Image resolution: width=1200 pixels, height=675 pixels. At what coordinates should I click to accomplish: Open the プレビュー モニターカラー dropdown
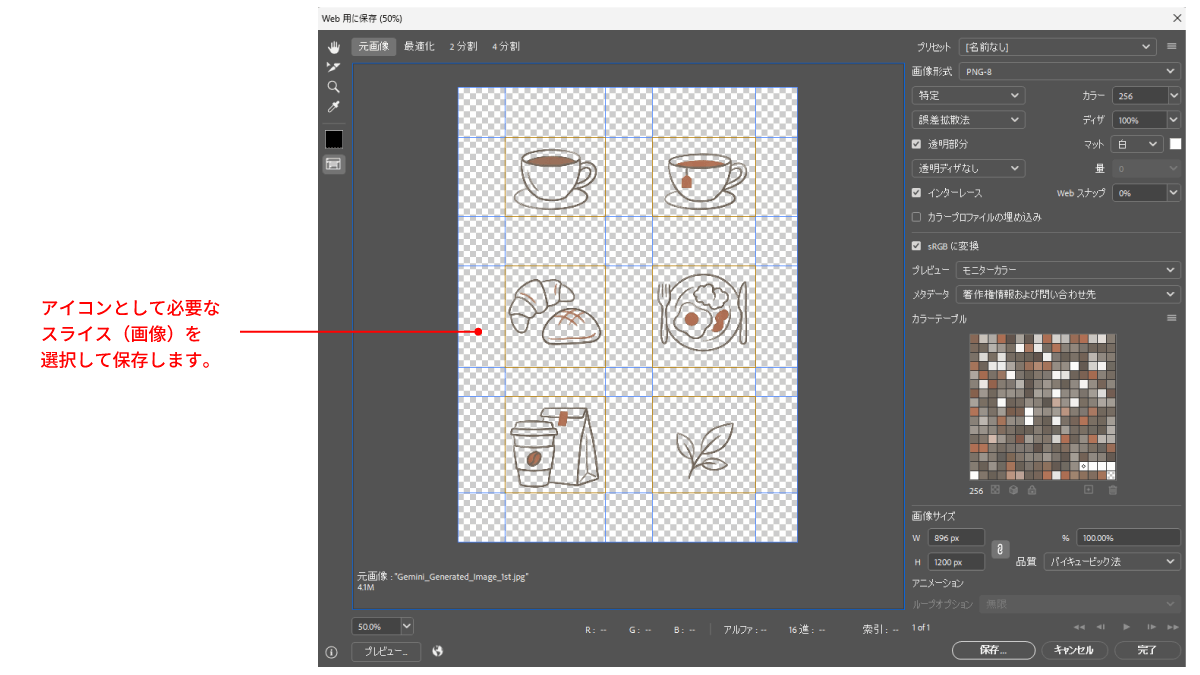tap(1068, 270)
